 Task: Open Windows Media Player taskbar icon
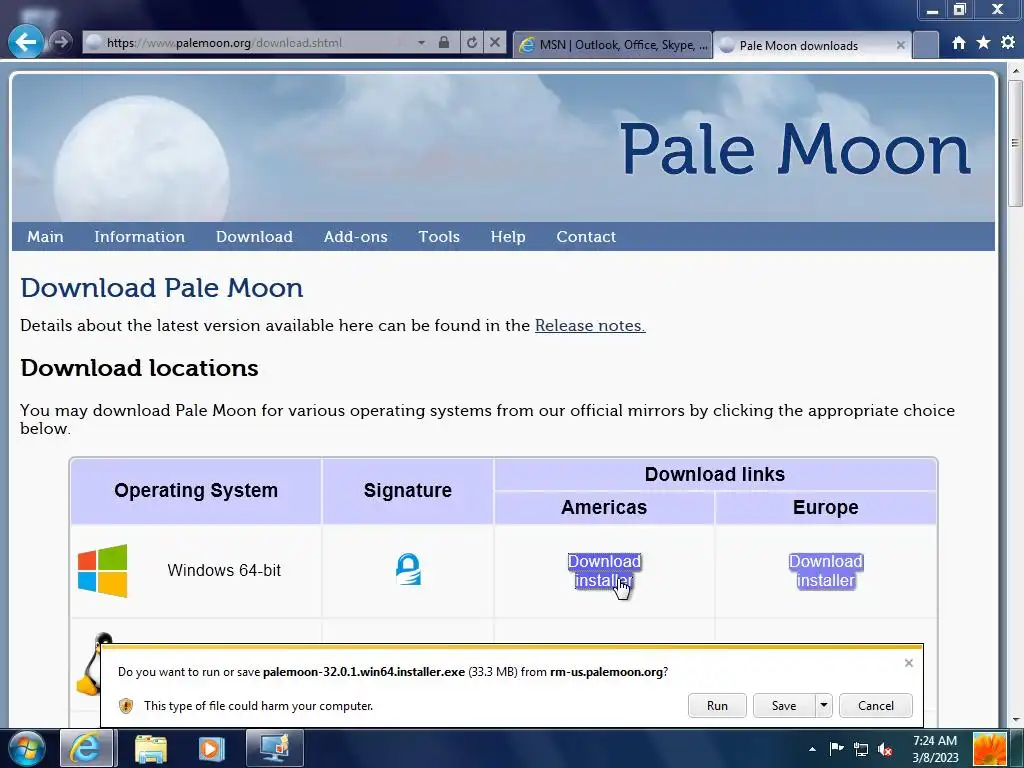click(x=211, y=748)
